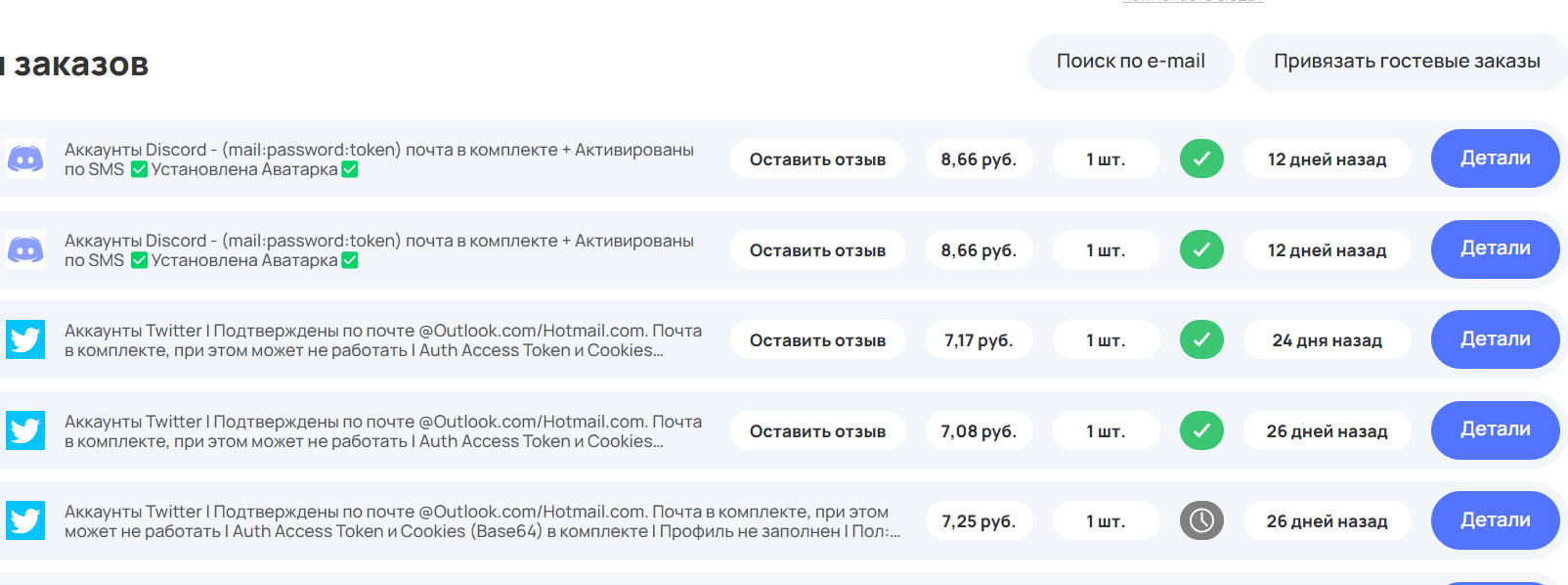This screenshot has height=585, width=1568.
Task: Click the green checkmark on the 7,08 руб. order
Action: click(x=1201, y=430)
